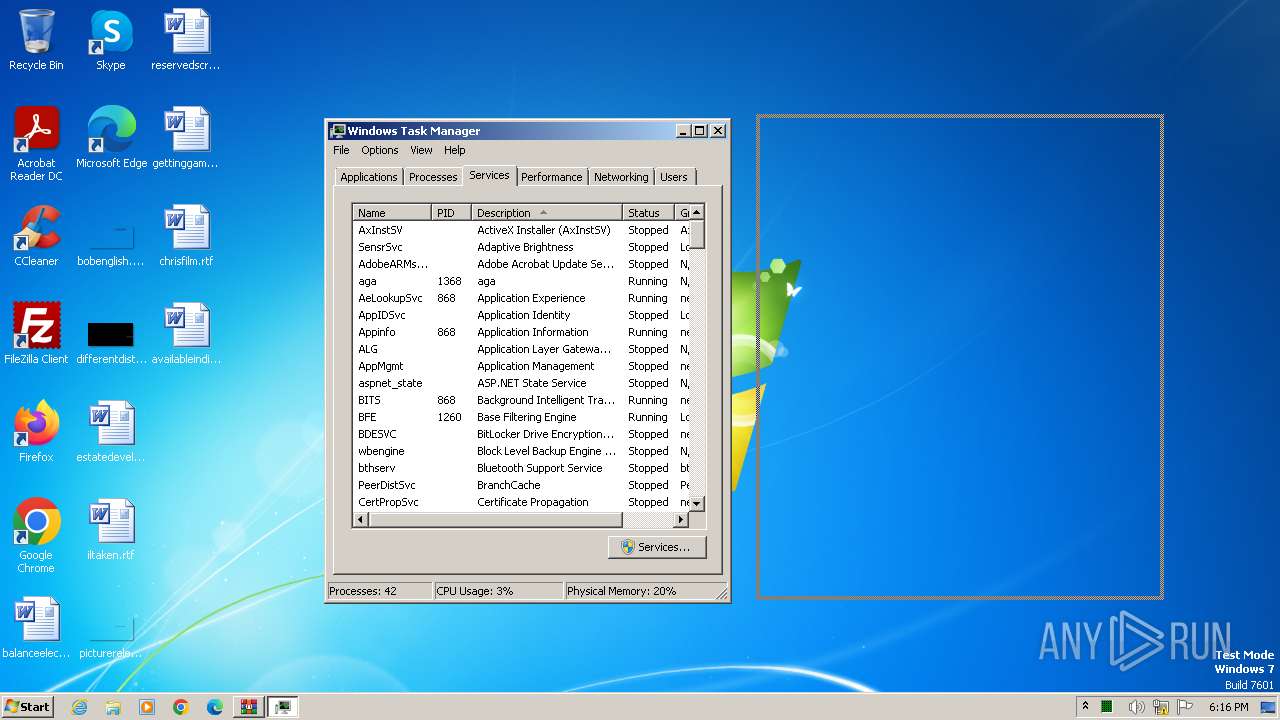Screen dimensions: 1280x720
Task: Click the green CPU usage tray icon
Action: (1107, 707)
